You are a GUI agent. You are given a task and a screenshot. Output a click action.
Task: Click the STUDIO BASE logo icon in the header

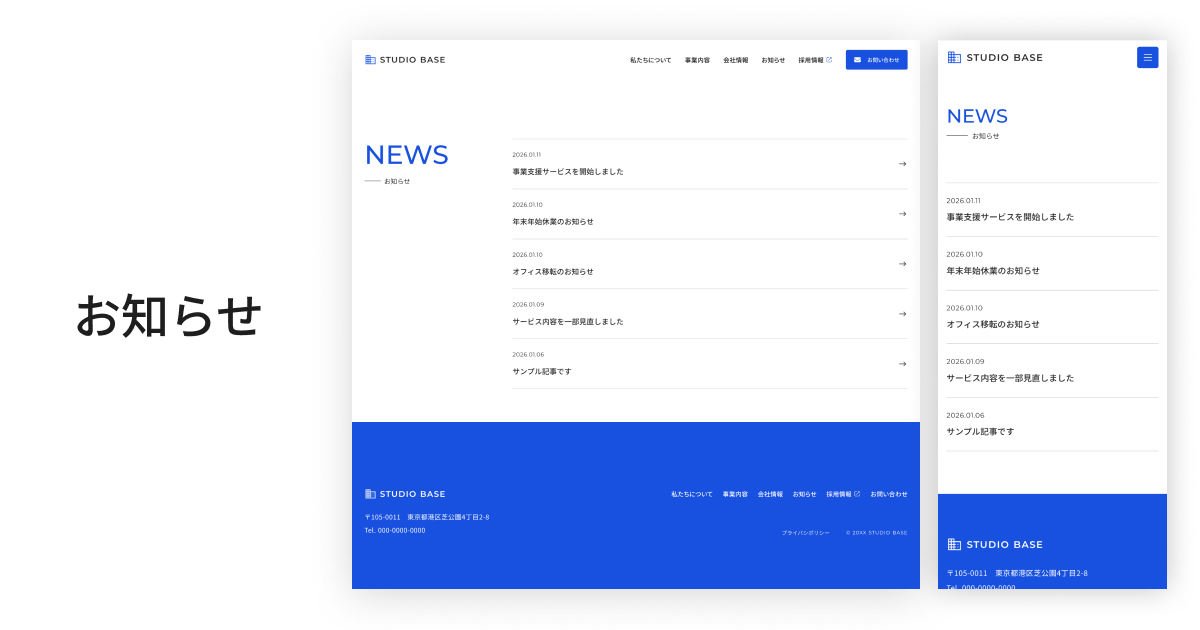tap(370, 59)
